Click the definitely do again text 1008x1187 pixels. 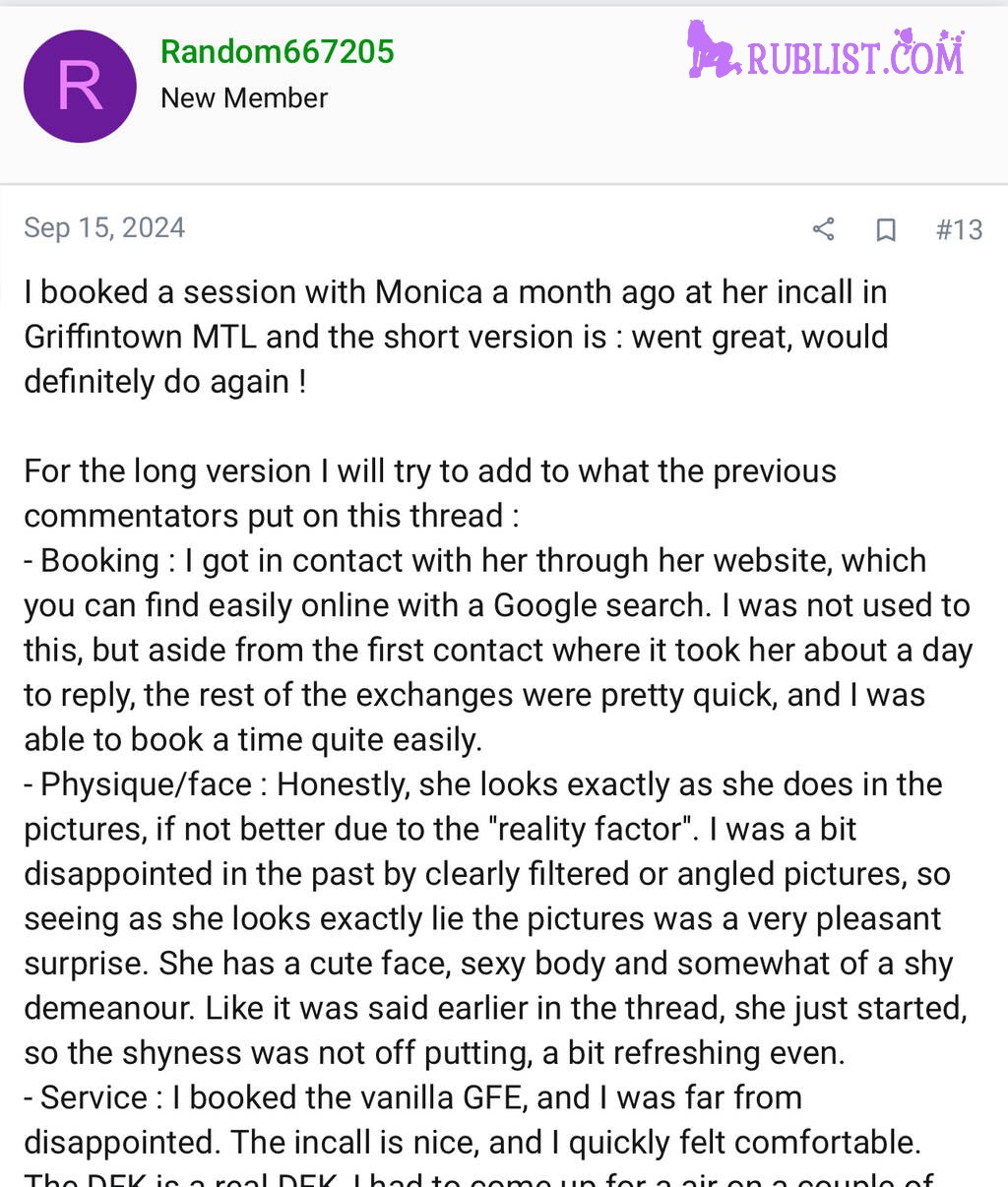pyautogui.click(x=165, y=382)
